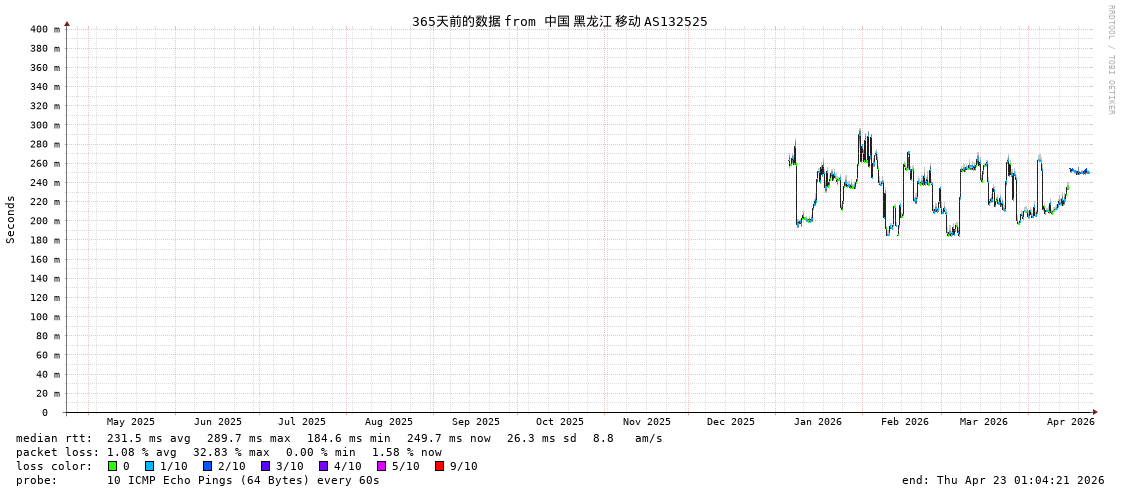The width and height of the screenshot is (1121, 494).
Task: Click the end timestamp Thu Apr 23 text
Action: (1003, 480)
